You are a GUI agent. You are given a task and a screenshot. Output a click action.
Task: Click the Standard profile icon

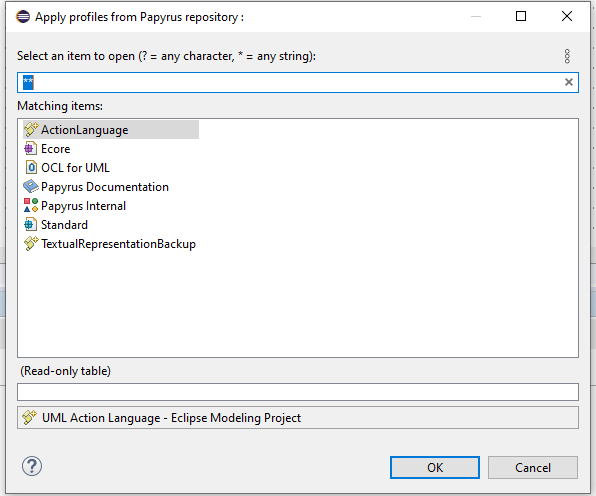pyautogui.click(x=31, y=225)
